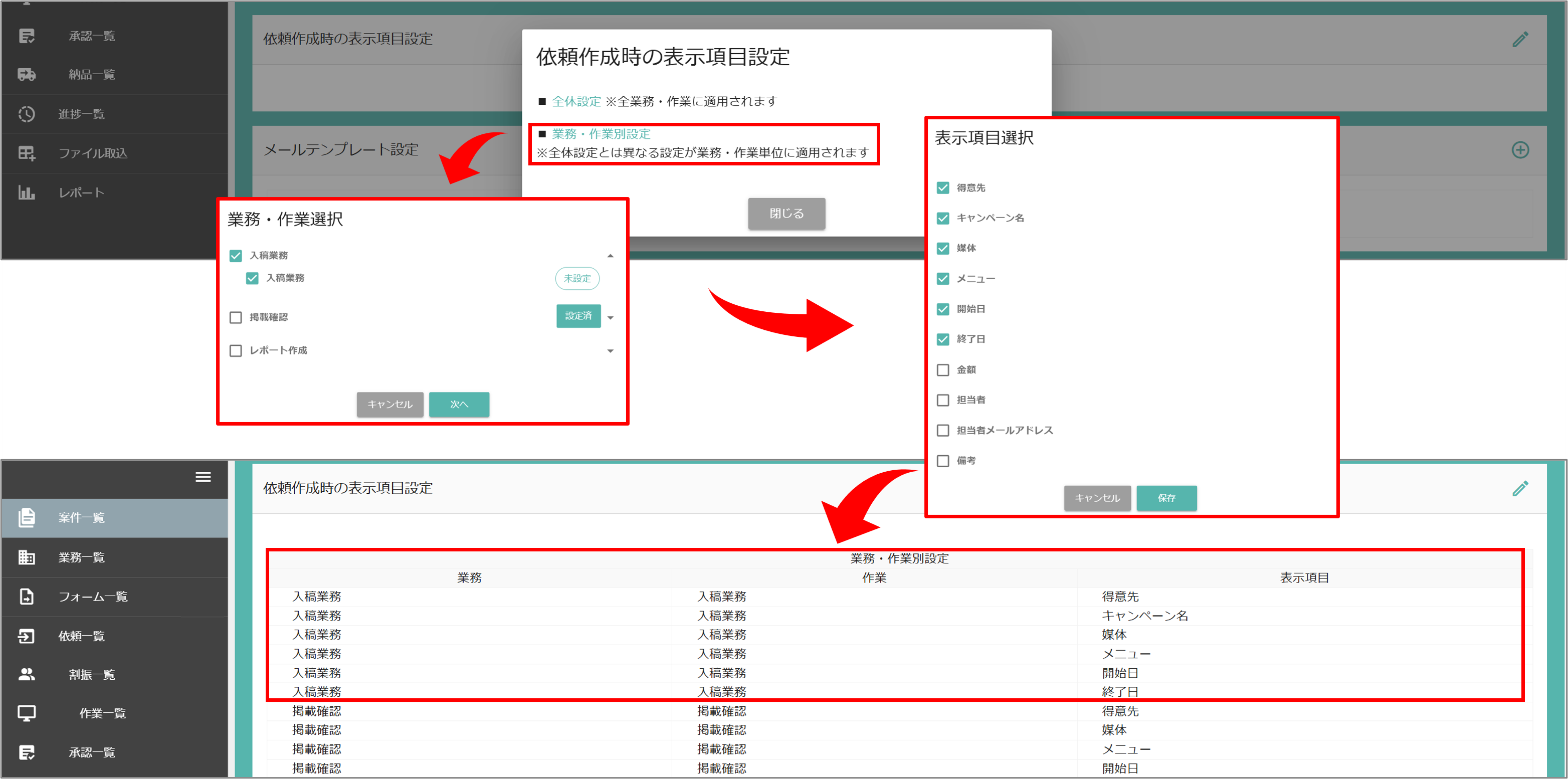This screenshot has height=779, width=1568.
Task: Uncheck the 開始日 checkbox
Action: point(943,309)
